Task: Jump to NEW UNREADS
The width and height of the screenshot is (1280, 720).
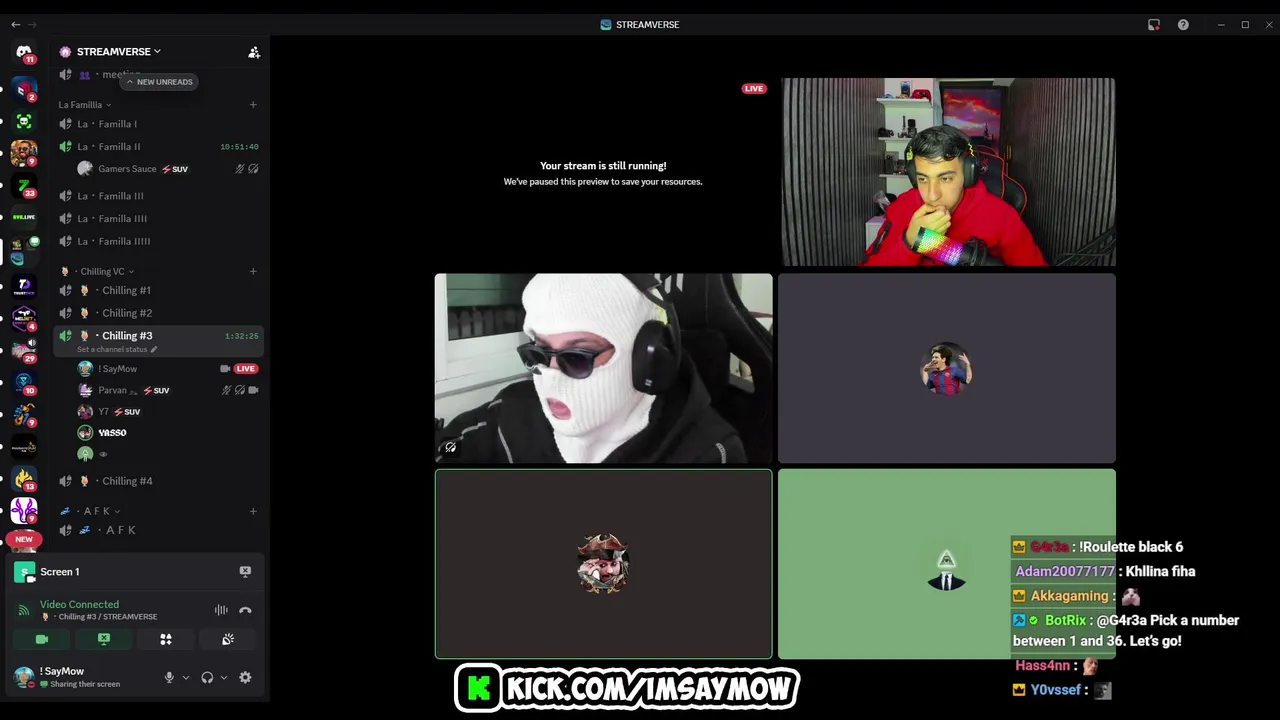Action: point(159,82)
